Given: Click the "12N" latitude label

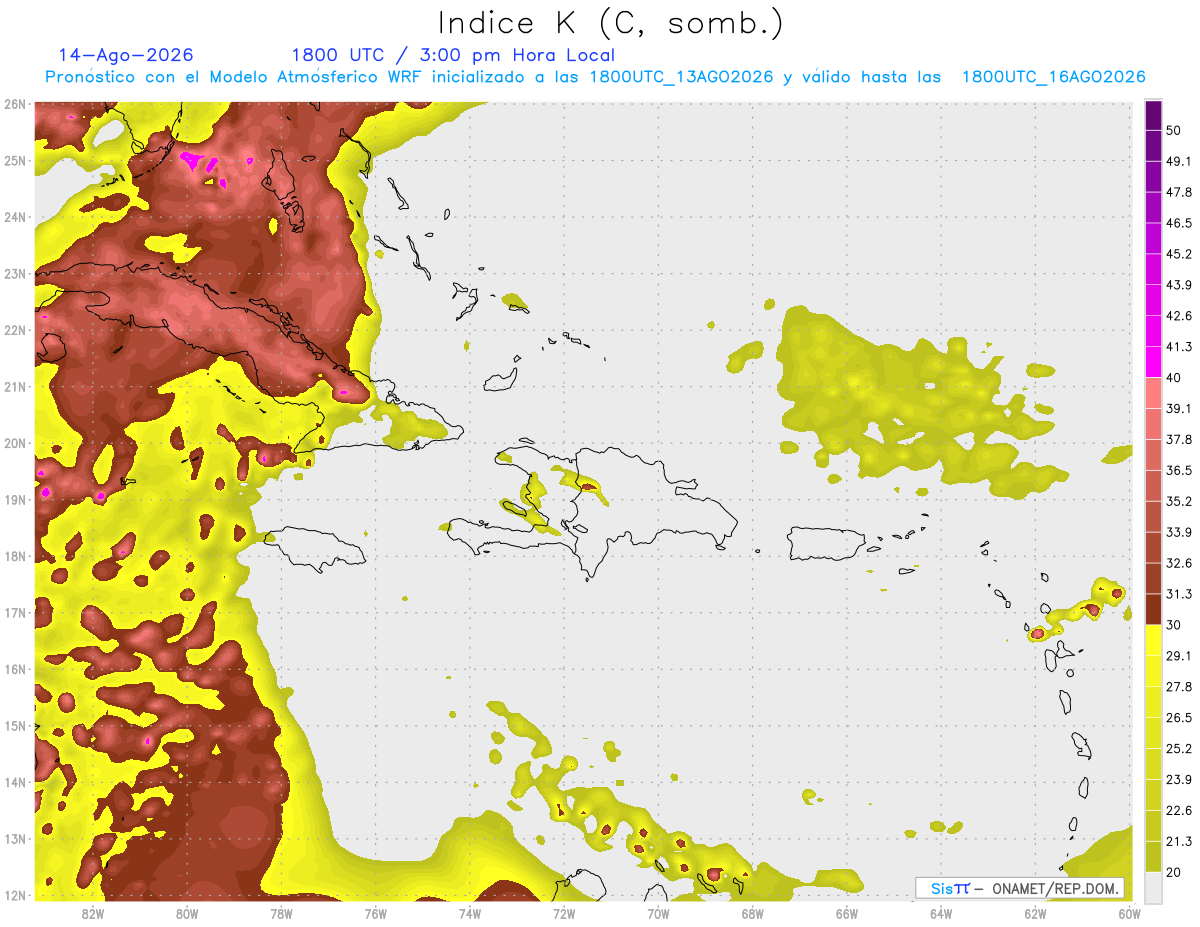Looking at the screenshot, I should pos(15,895).
